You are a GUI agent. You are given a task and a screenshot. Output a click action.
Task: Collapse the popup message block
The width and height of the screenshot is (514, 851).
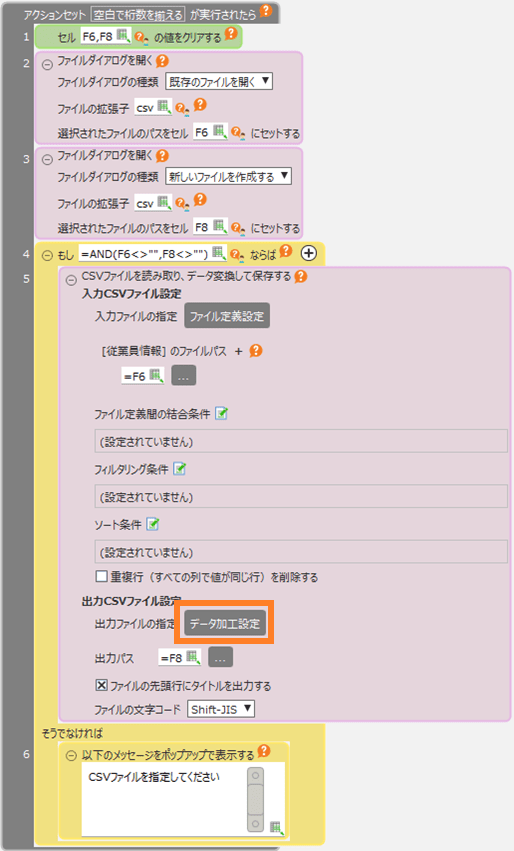pyautogui.click(x=71, y=756)
